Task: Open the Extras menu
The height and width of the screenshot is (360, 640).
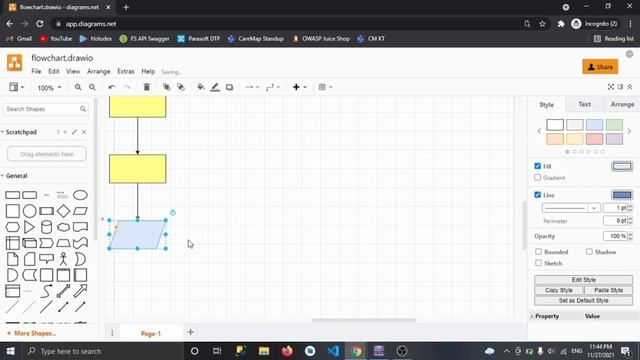Action: 126,71
